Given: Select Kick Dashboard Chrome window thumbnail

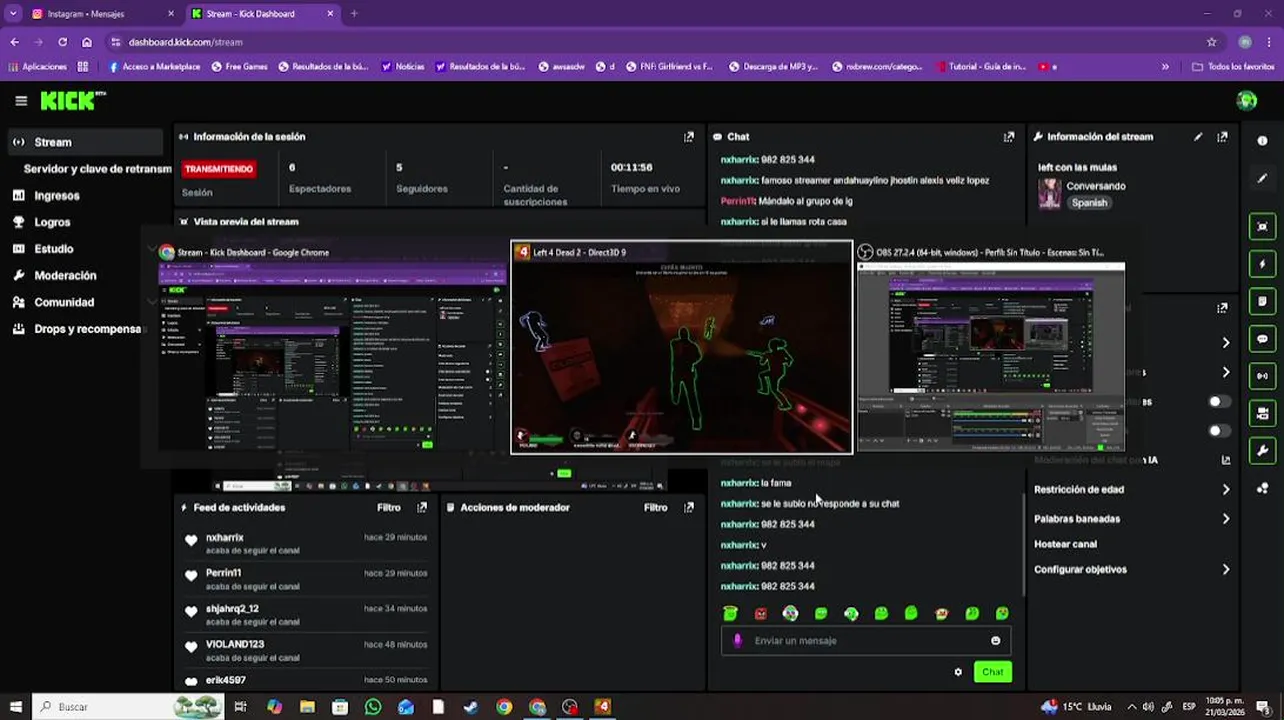Looking at the screenshot, I should (x=332, y=348).
